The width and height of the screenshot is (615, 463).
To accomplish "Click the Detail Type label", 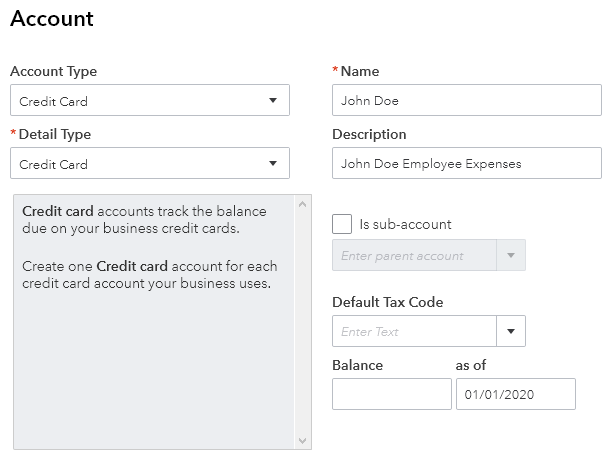I will 55,135.
